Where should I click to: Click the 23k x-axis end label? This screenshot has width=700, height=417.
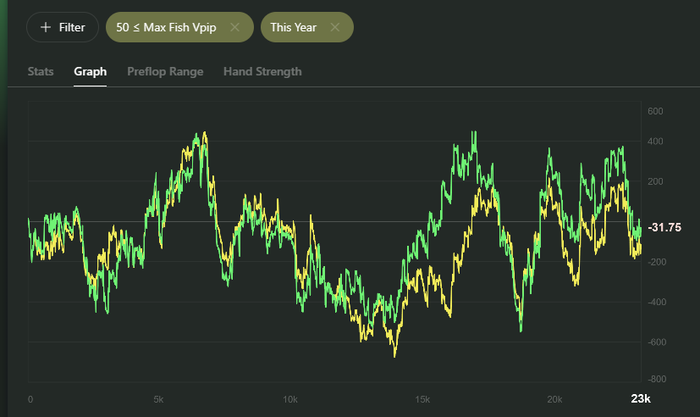coord(641,399)
